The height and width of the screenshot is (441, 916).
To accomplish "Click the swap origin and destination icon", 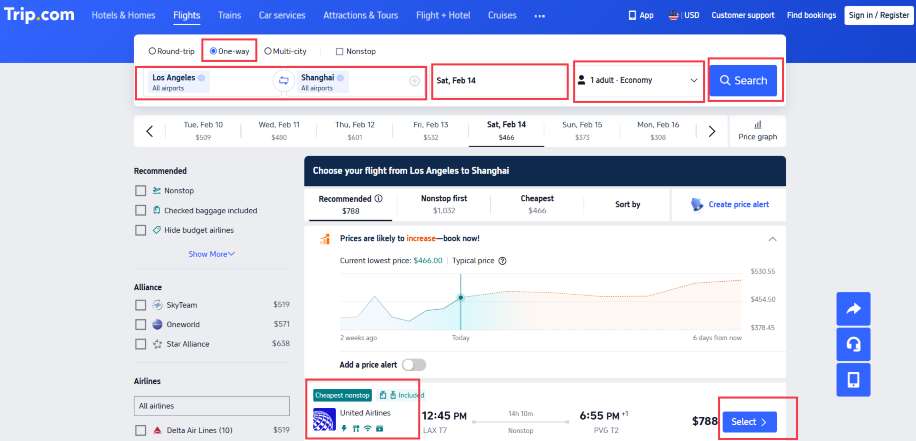I will click(283, 81).
